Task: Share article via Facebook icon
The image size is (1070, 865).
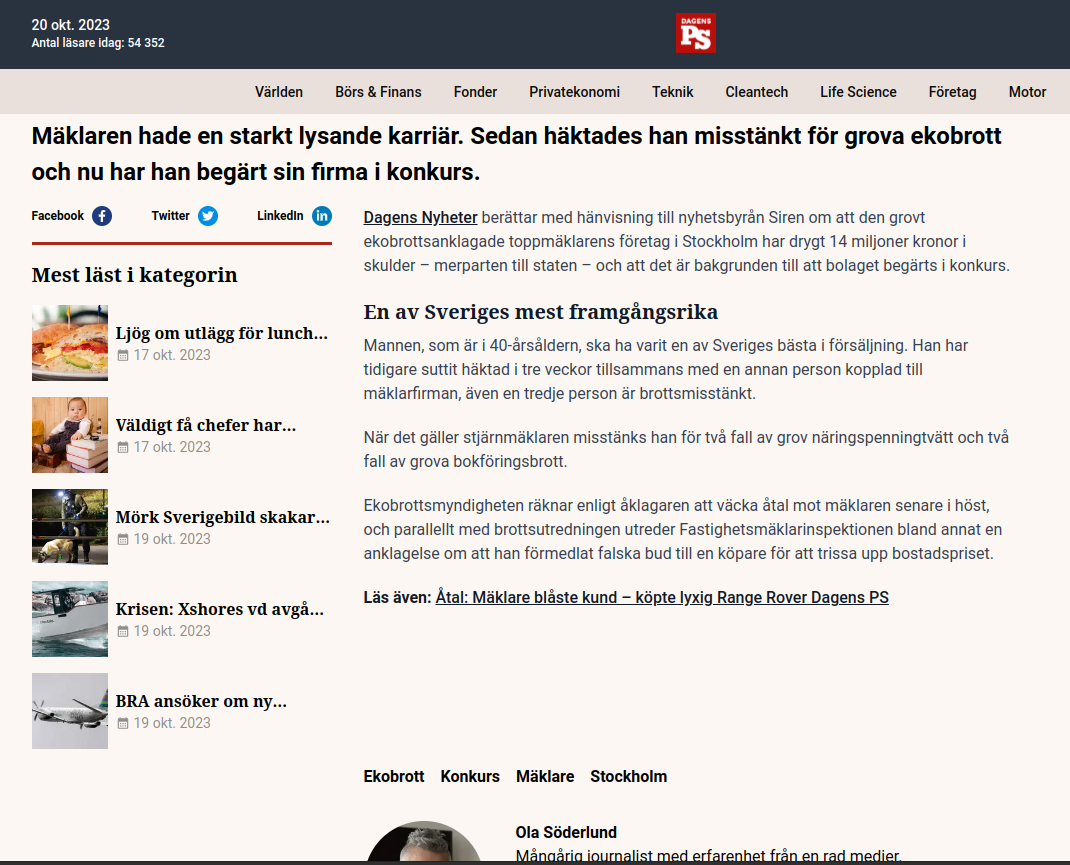Action: (x=102, y=216)
